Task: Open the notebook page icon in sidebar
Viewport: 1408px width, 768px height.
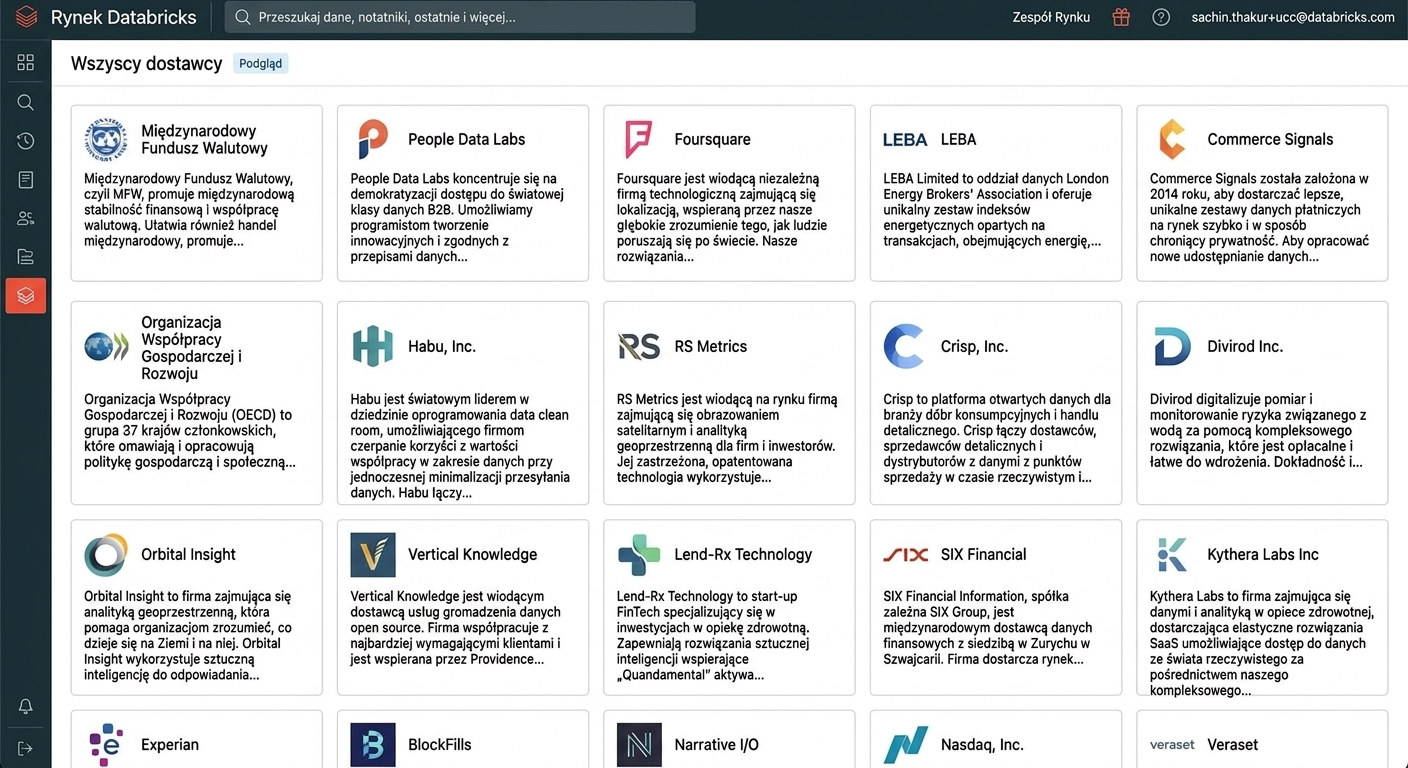Action: tap(26, 180)
